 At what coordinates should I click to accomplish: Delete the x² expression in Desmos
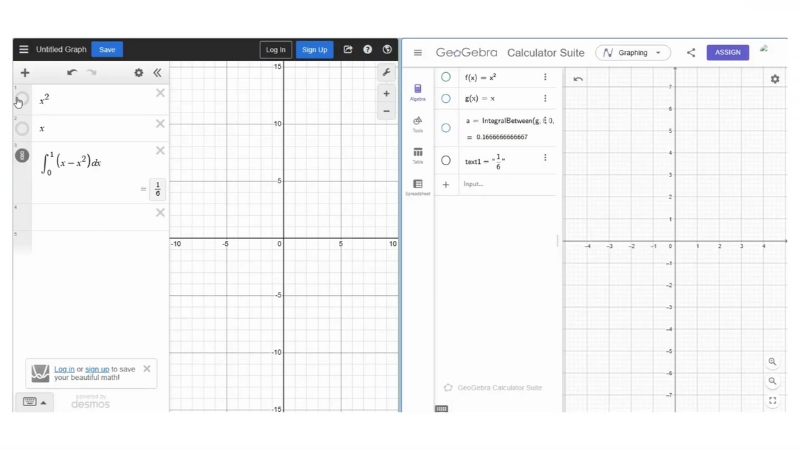point(160,93)
